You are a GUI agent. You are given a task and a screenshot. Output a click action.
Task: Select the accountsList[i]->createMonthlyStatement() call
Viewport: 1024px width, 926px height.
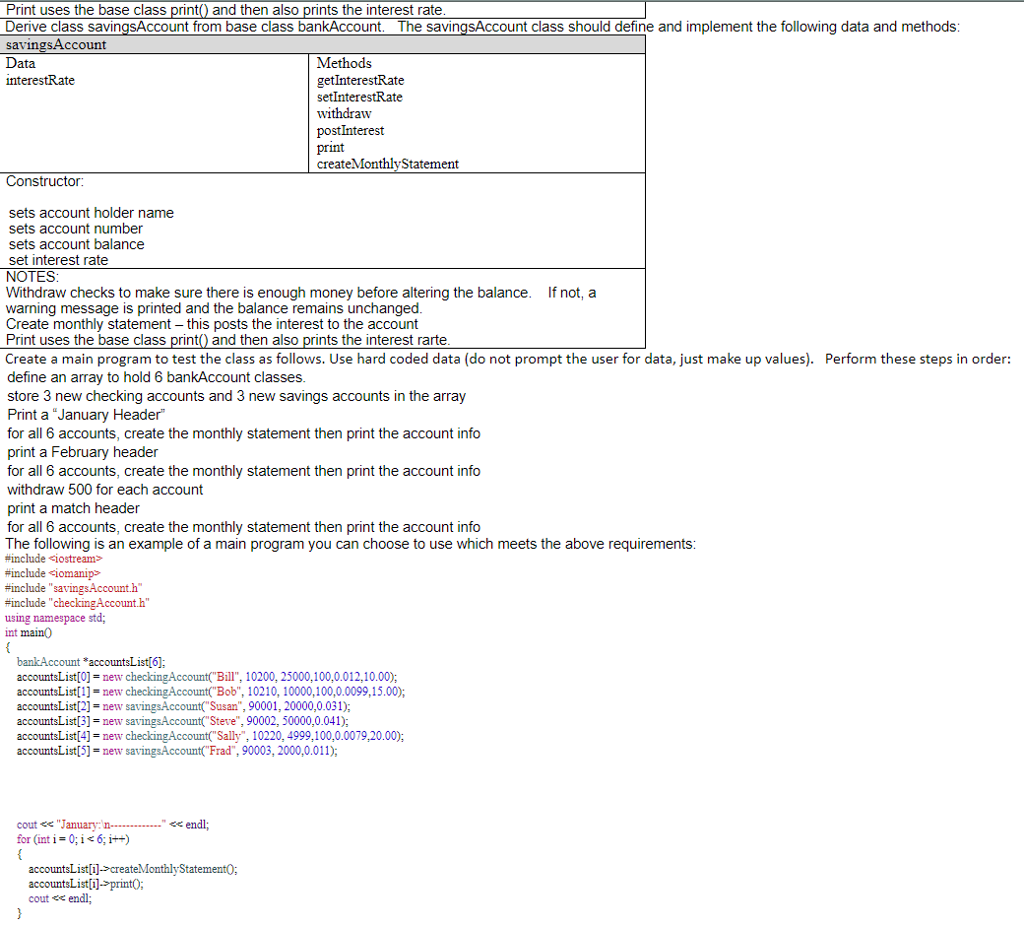coord(133,869)
